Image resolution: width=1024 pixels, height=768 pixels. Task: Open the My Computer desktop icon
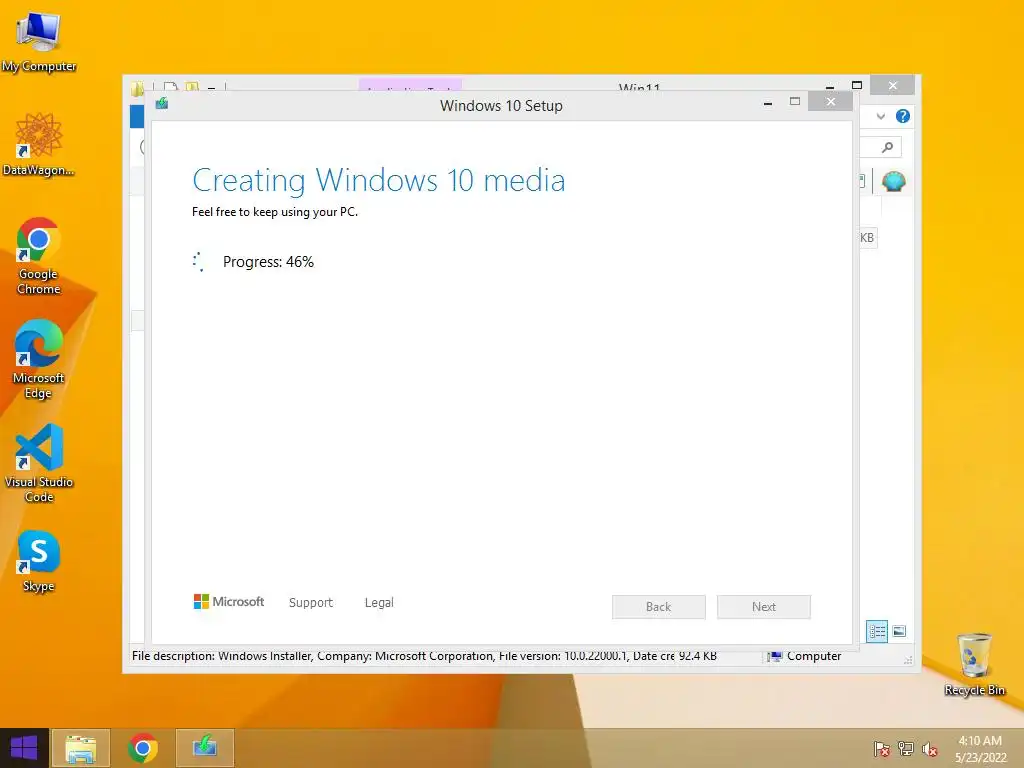[x=39, y=41]
